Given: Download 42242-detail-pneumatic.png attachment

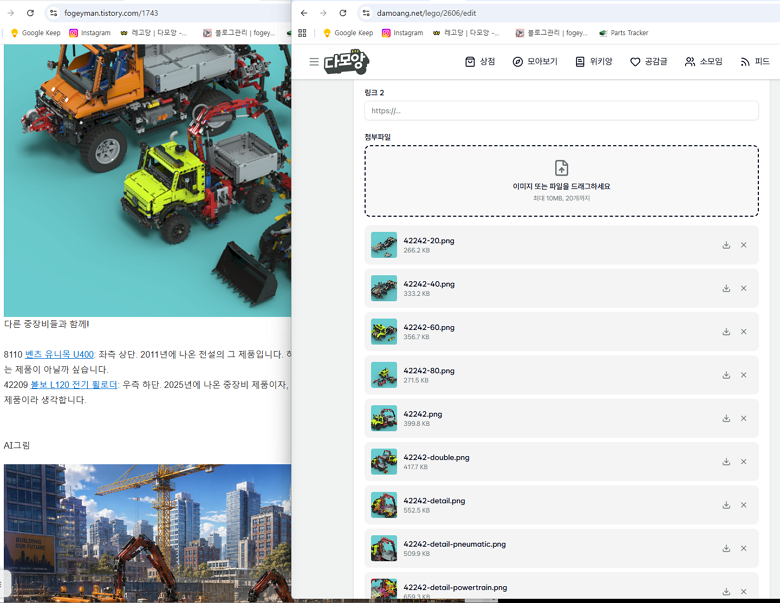Looking at the screenshot, I should [x=726, y=548].
